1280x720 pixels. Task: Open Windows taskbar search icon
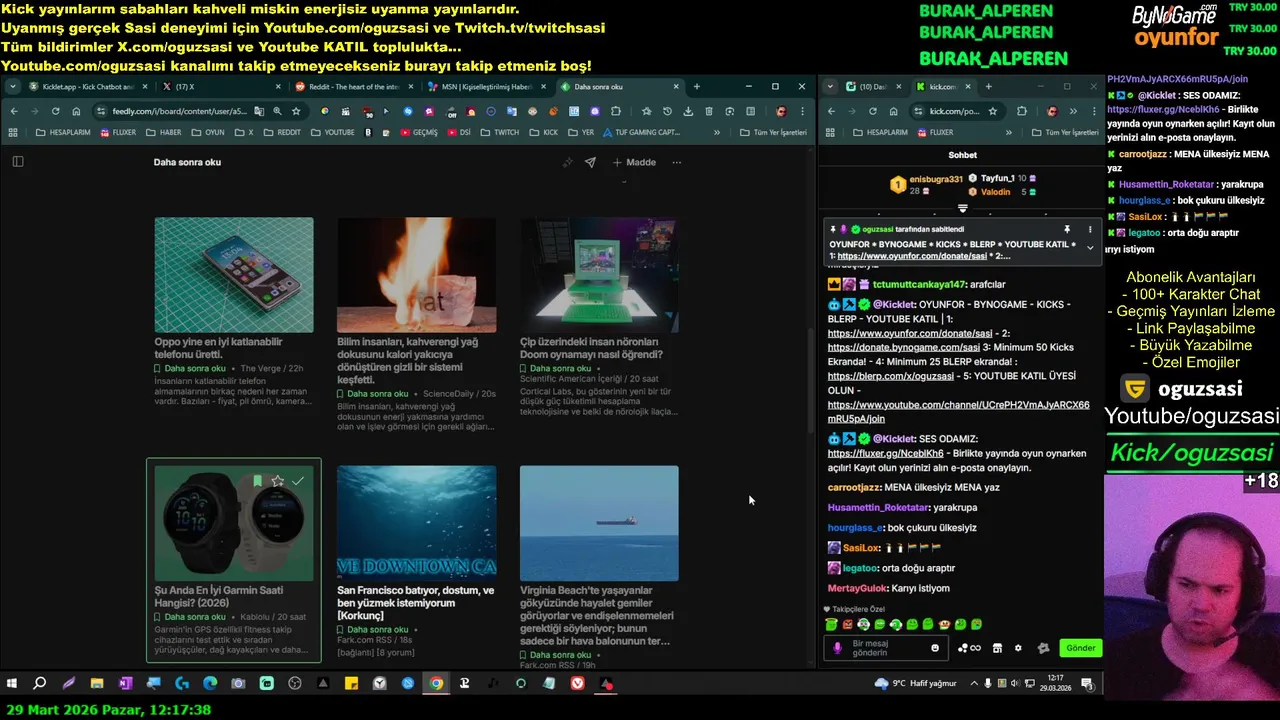pyautogui.click(x=40, y=684)
